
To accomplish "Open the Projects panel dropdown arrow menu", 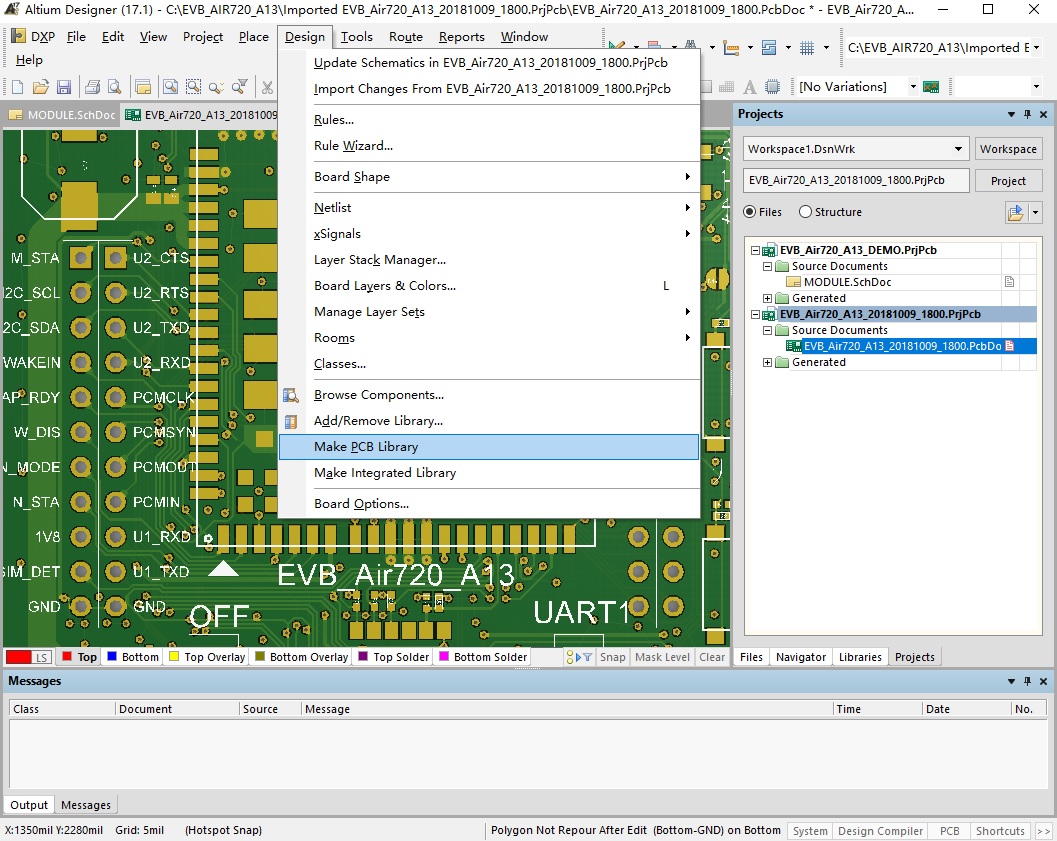I will [1011, 115].
